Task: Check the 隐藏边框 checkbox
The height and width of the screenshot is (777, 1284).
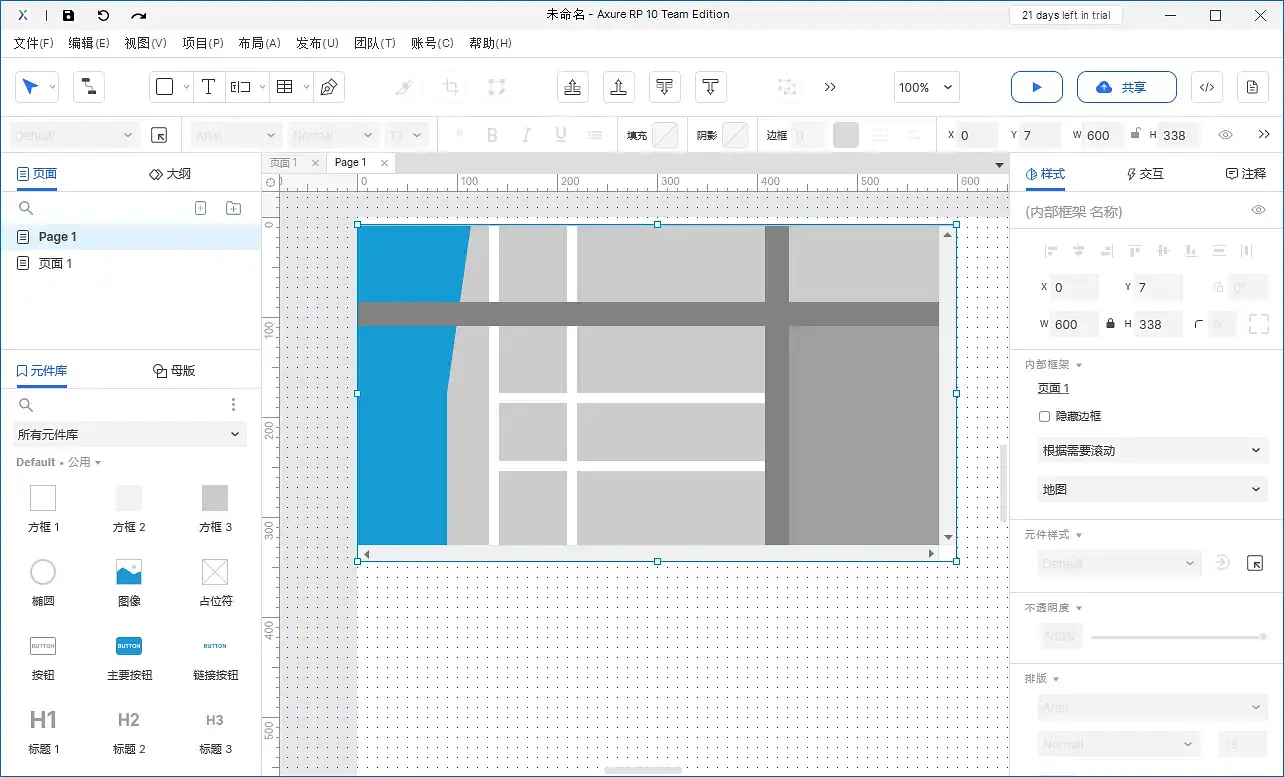Action: pos(1045,416)
